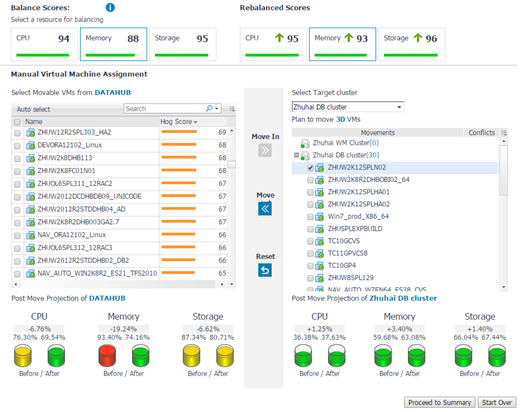520x412 pixels.
Task: Click the VM icon of NAV_ORA12102_Linux
Action: point(31,235)
